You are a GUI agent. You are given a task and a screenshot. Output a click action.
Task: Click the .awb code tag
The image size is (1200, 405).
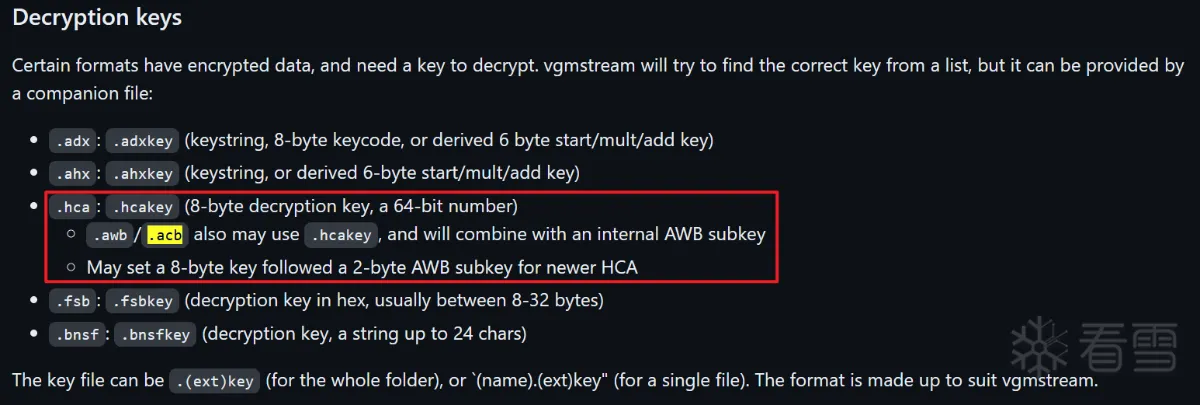(x=109, y=236)
